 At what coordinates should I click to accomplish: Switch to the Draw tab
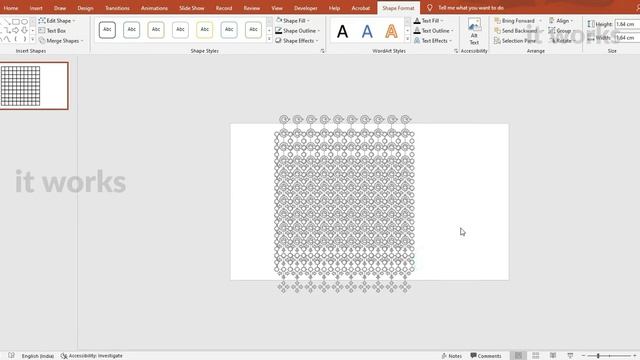coord(60,8)
